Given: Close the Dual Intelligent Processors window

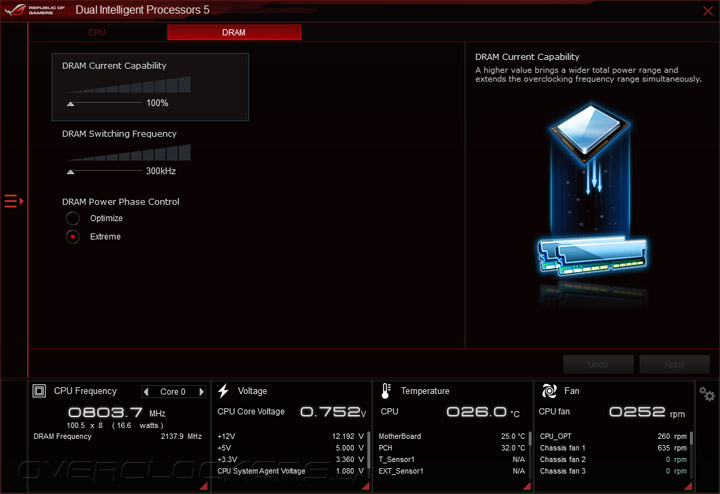Looking at the screenshot, I should click(x=708, y=11).
